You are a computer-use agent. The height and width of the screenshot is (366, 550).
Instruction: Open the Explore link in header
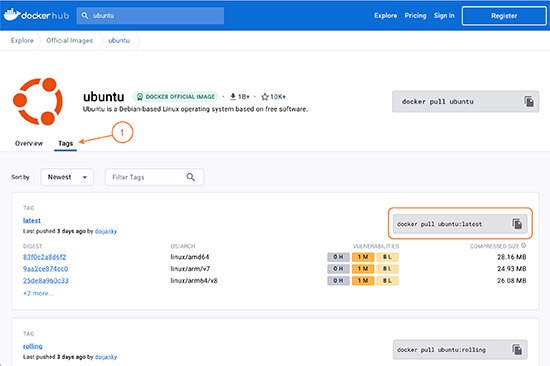click(385, 15)
